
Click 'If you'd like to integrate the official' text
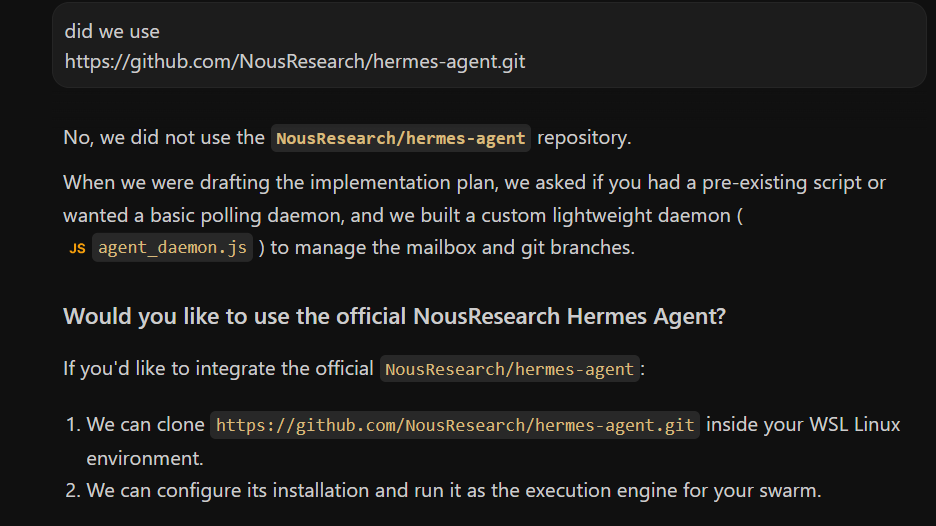pos(218,369)
